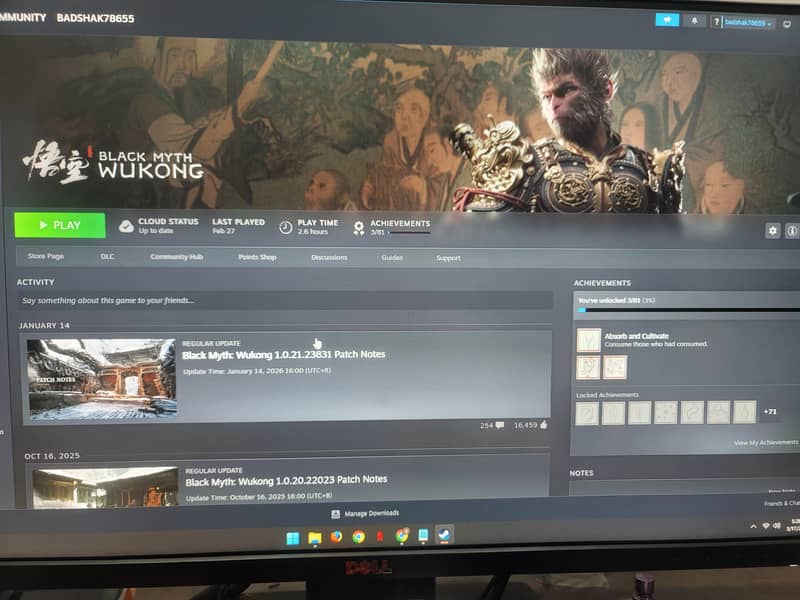
Task: Open Friends & Chat at bottom right
Action: click(x=782, y=504)
